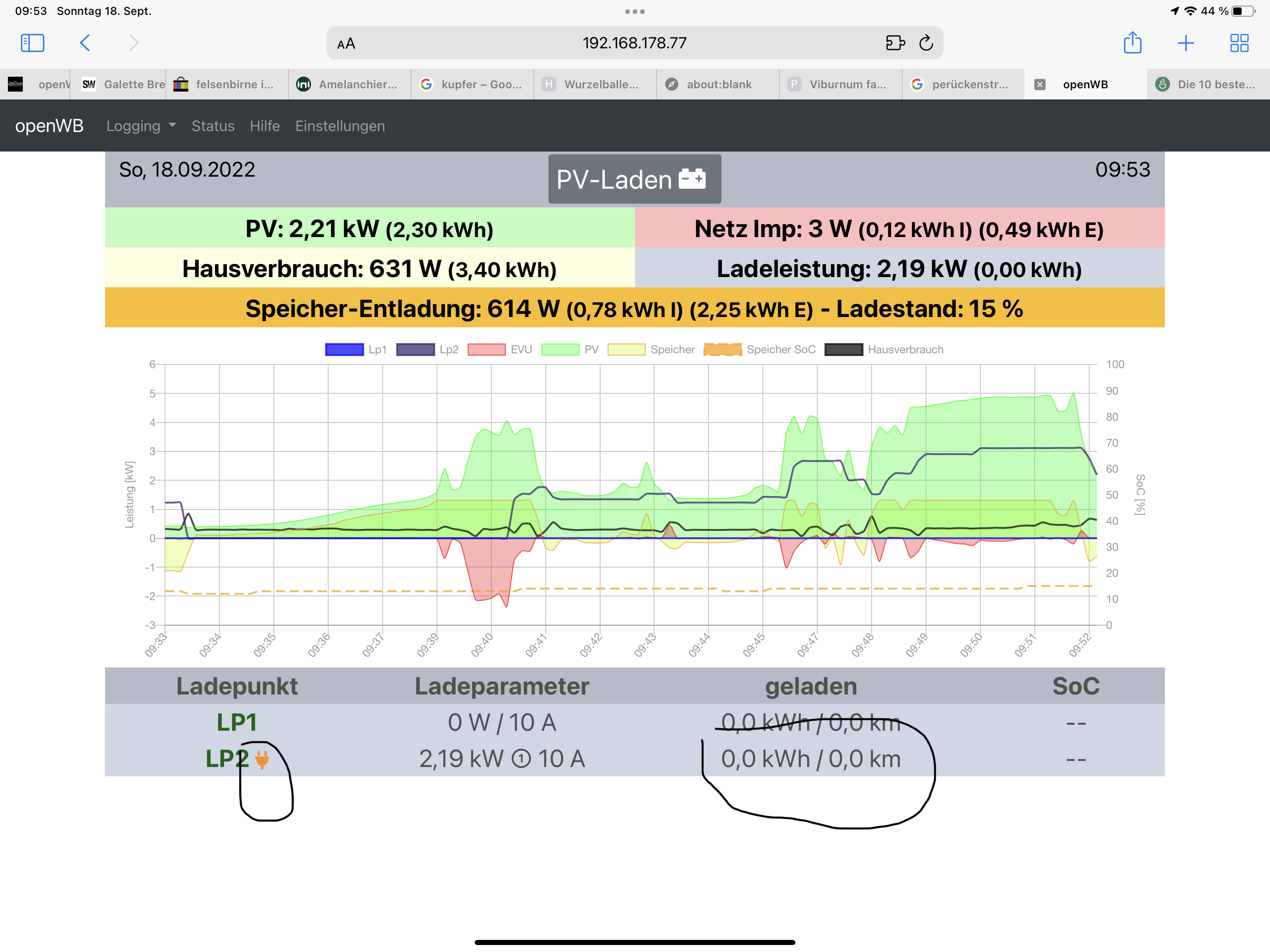Open the Einstellungen menu item
The width and height of the screenshot is (1270, 952).
pos(340,126)
